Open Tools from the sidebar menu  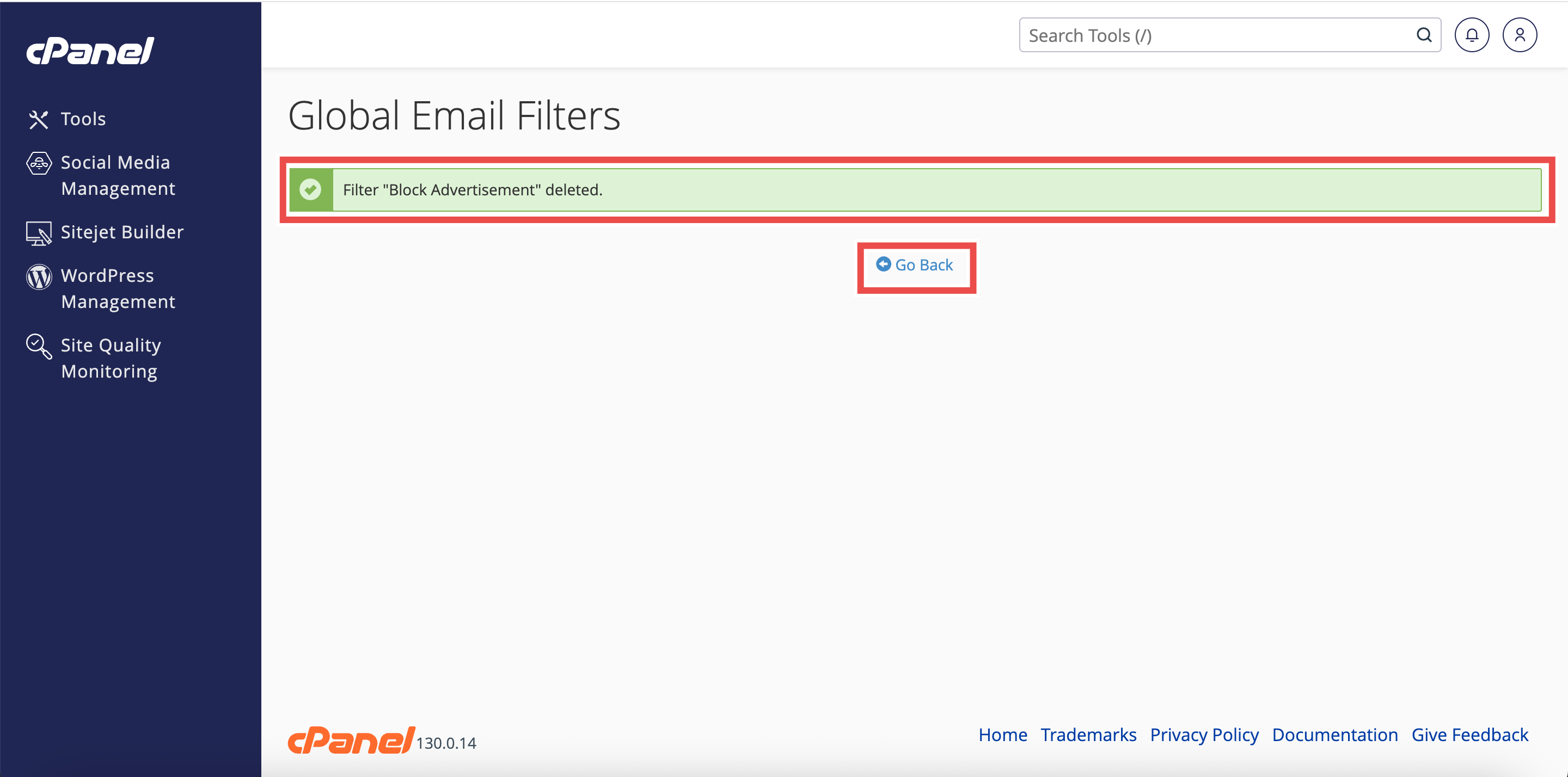(83, 119)
